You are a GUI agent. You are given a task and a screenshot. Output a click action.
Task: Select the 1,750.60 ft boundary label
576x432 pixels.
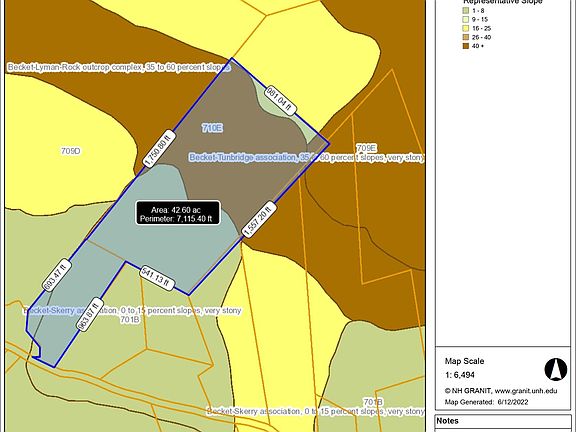coord(159,149)
